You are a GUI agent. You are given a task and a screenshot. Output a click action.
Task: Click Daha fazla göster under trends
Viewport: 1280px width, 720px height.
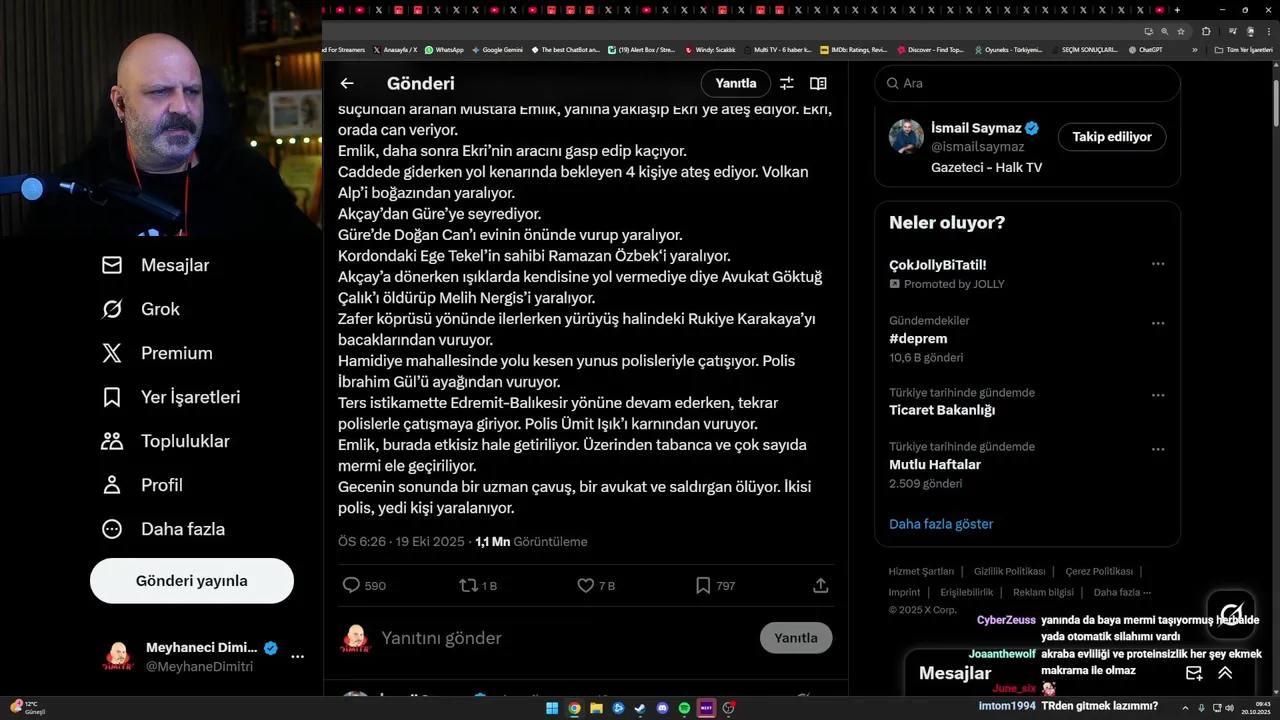click(x=941, y=524)
